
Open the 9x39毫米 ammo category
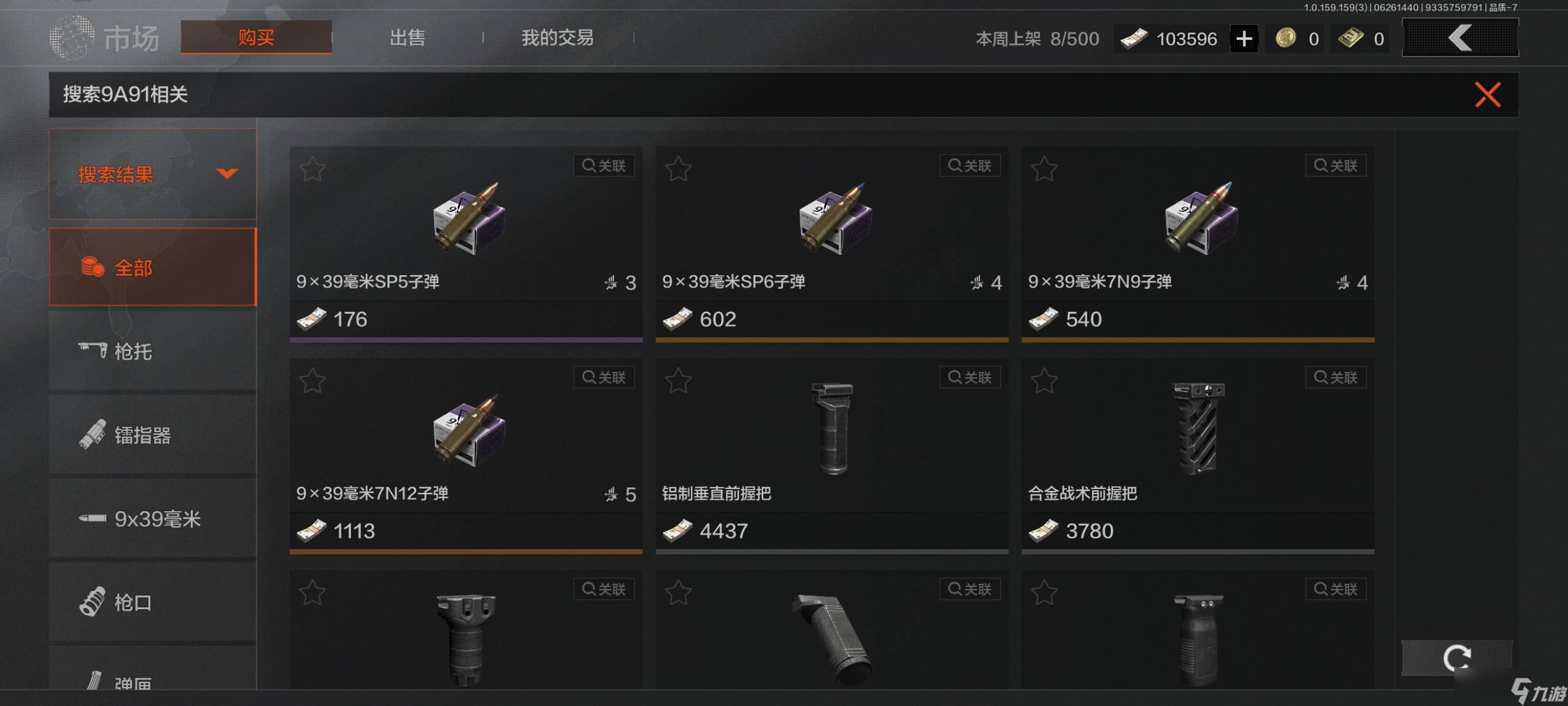[153, 519]
